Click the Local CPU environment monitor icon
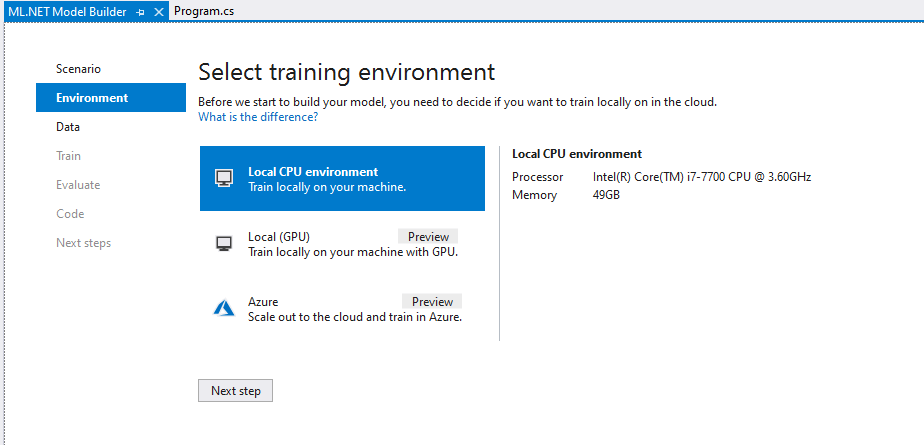The height and width of the screenshot is (445, 924). click(224, 179)
